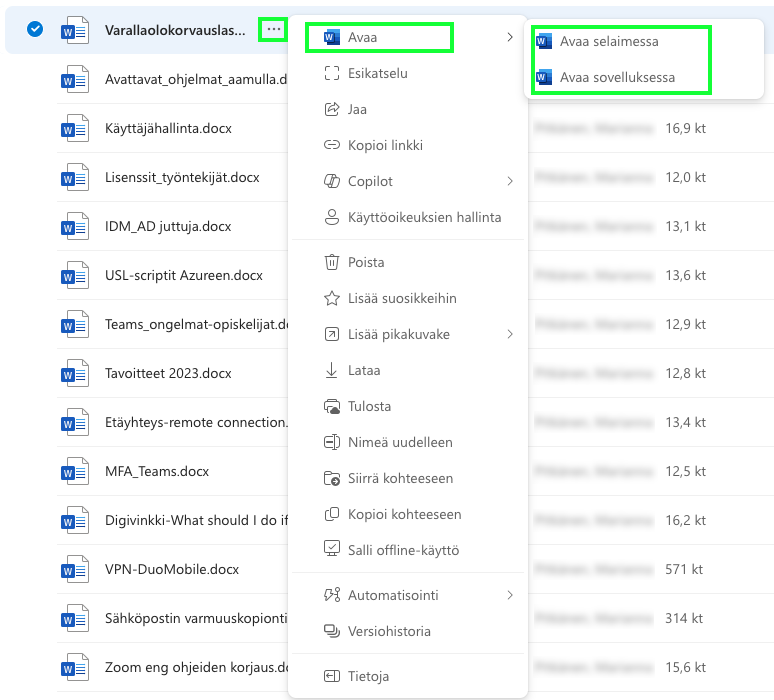Image resolution: width=774 pixels, height=700 pixels.
Task: Click the Lisää pikakuvake shortcut icon
Action: (x=332, y=334)
